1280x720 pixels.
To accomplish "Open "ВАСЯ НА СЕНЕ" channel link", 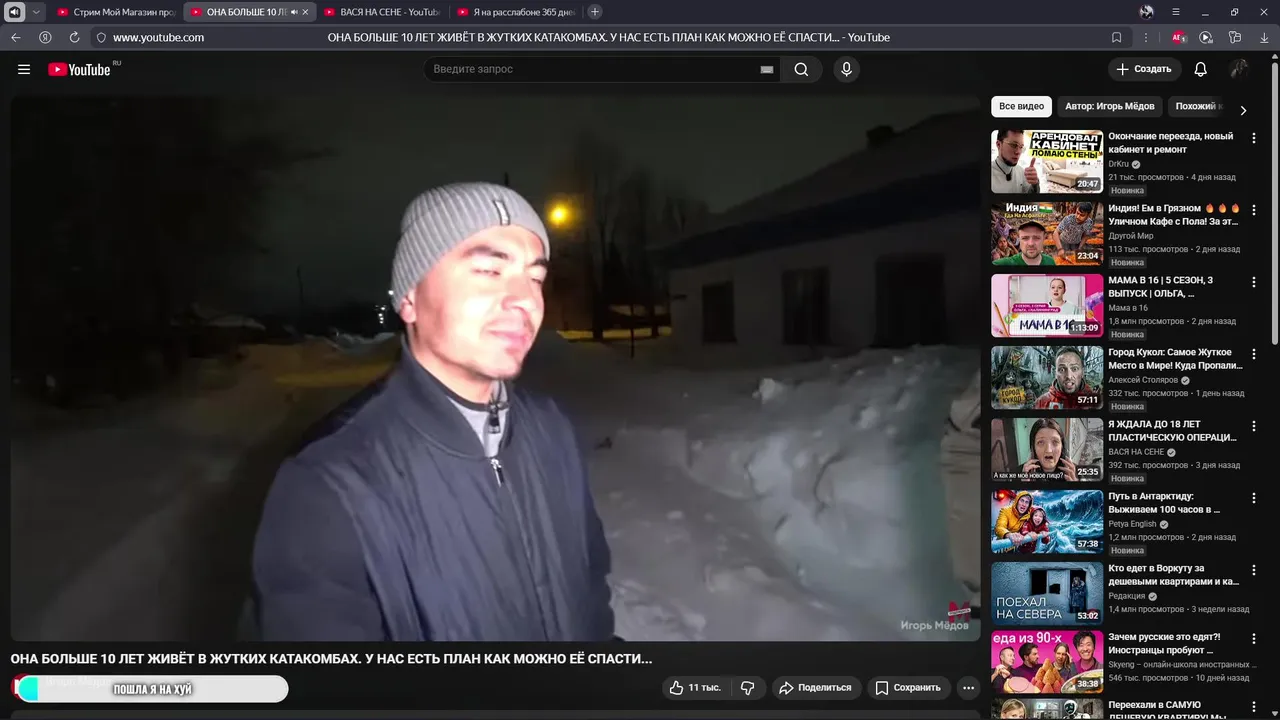I will point(1136,452).
